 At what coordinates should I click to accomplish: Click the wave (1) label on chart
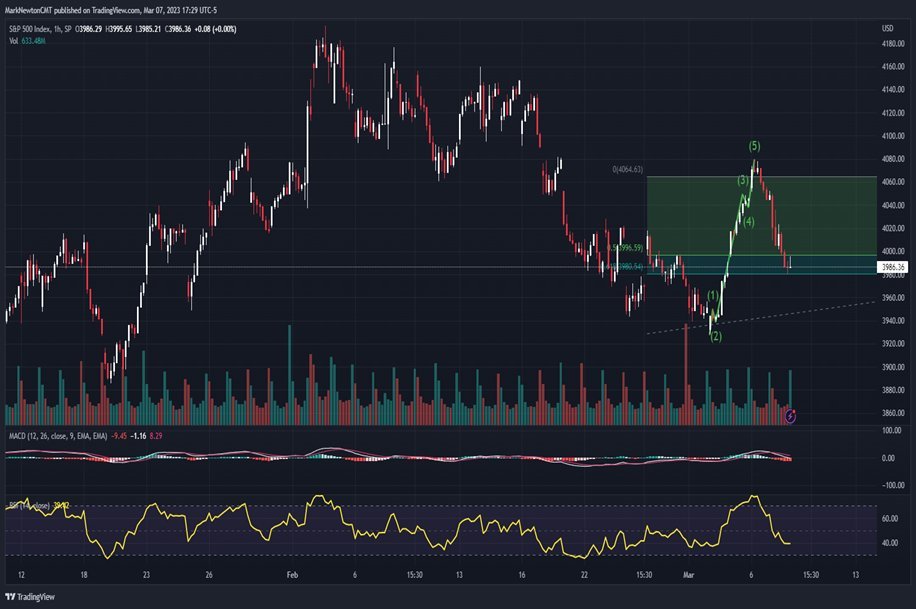pos(712,296)
